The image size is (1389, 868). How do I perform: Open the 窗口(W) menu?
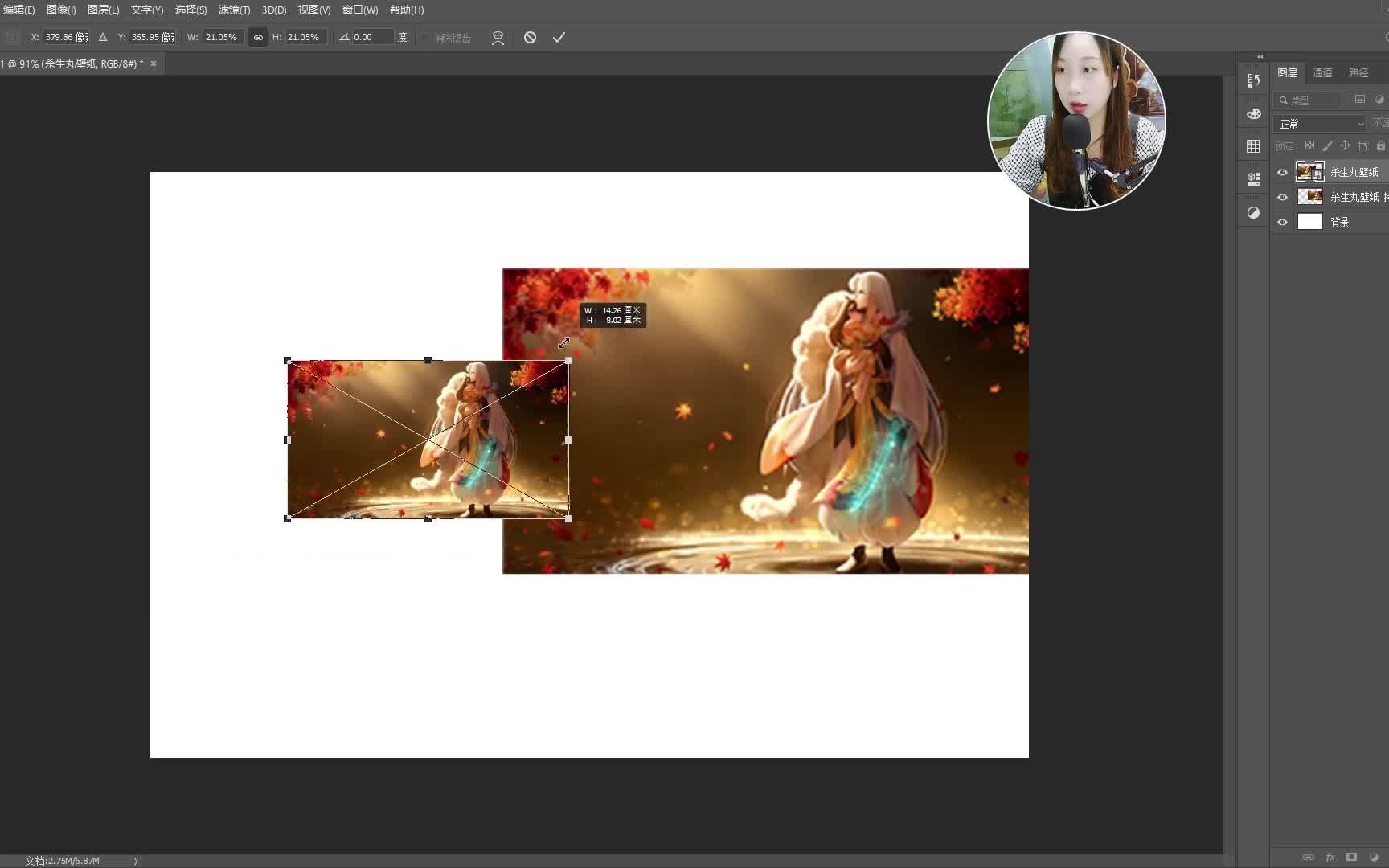point(360,10)
